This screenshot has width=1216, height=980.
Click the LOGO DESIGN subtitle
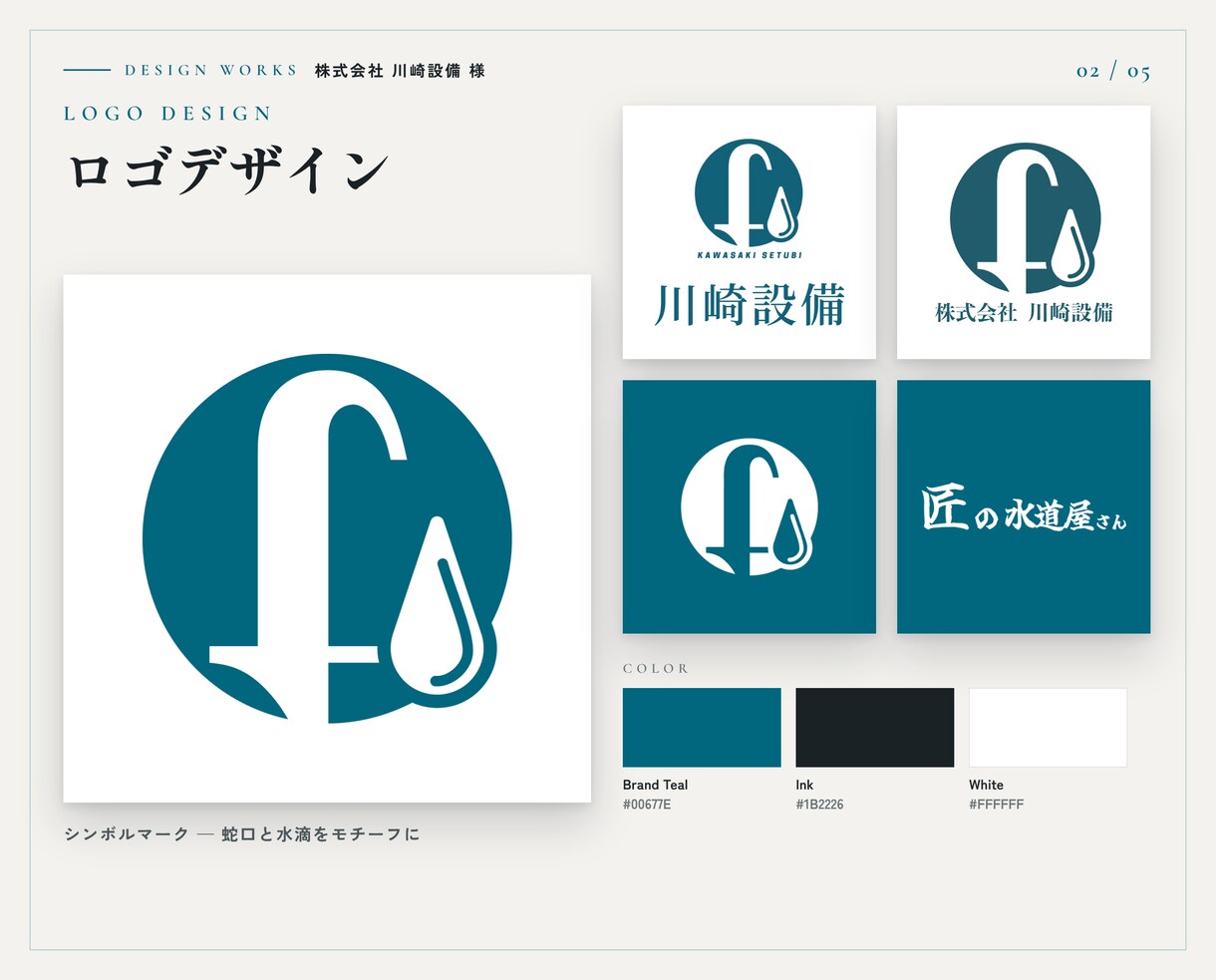click(167, 114)
